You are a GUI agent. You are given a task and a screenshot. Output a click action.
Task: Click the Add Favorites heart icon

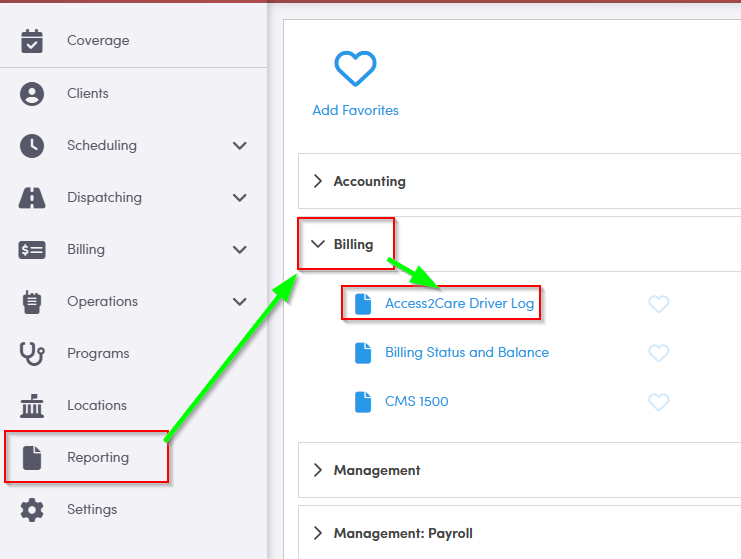[x=355, y=69]
